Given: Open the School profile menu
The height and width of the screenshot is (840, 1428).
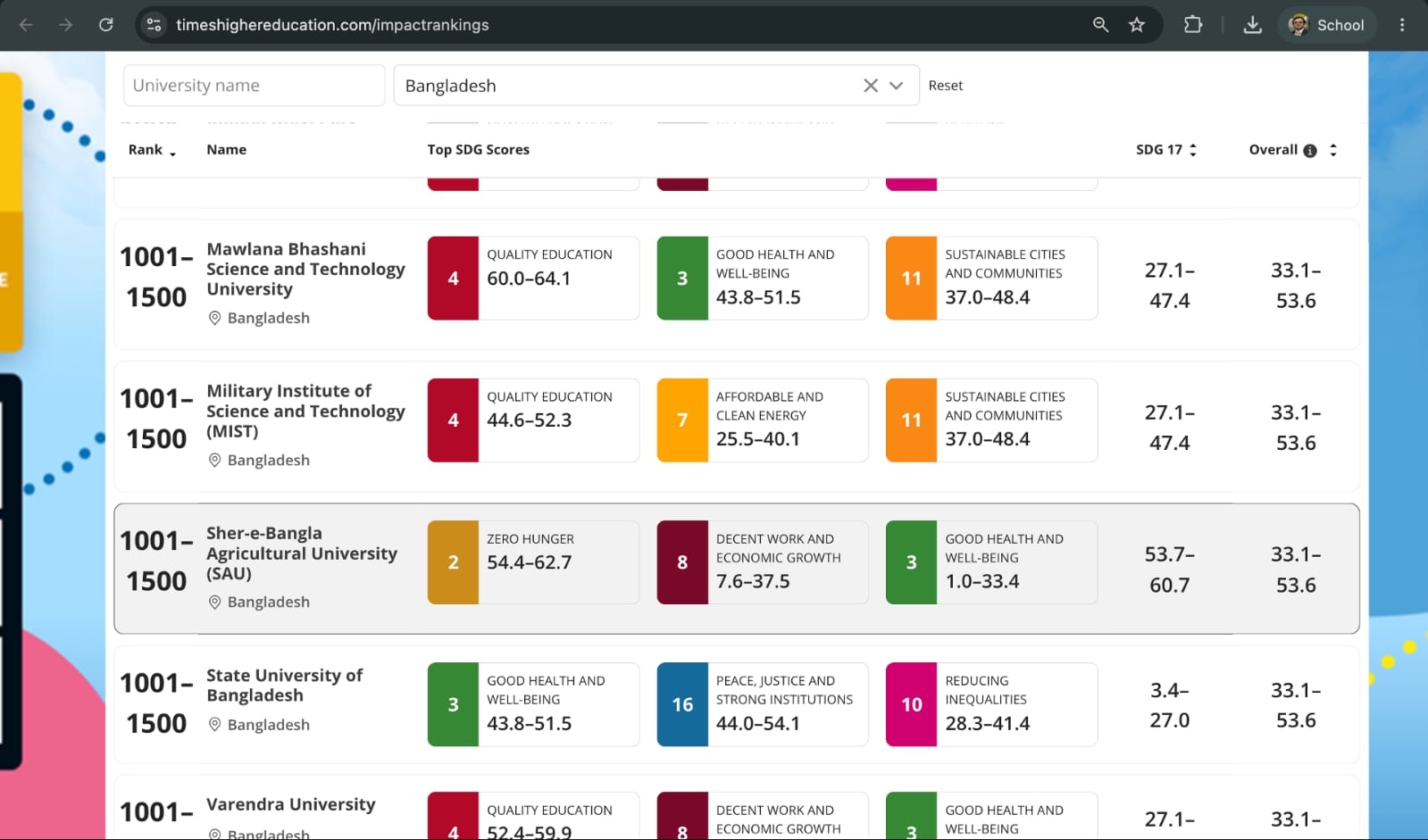Looking at the screenshot, I should (1327, 25).
